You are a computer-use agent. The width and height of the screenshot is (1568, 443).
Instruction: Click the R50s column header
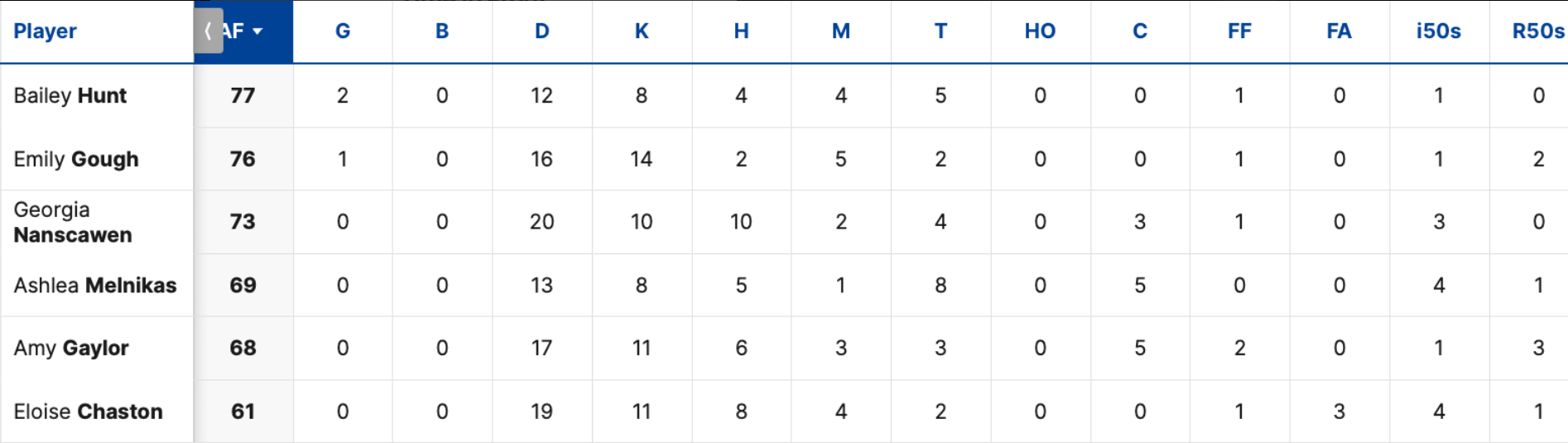pos(1538,31)
